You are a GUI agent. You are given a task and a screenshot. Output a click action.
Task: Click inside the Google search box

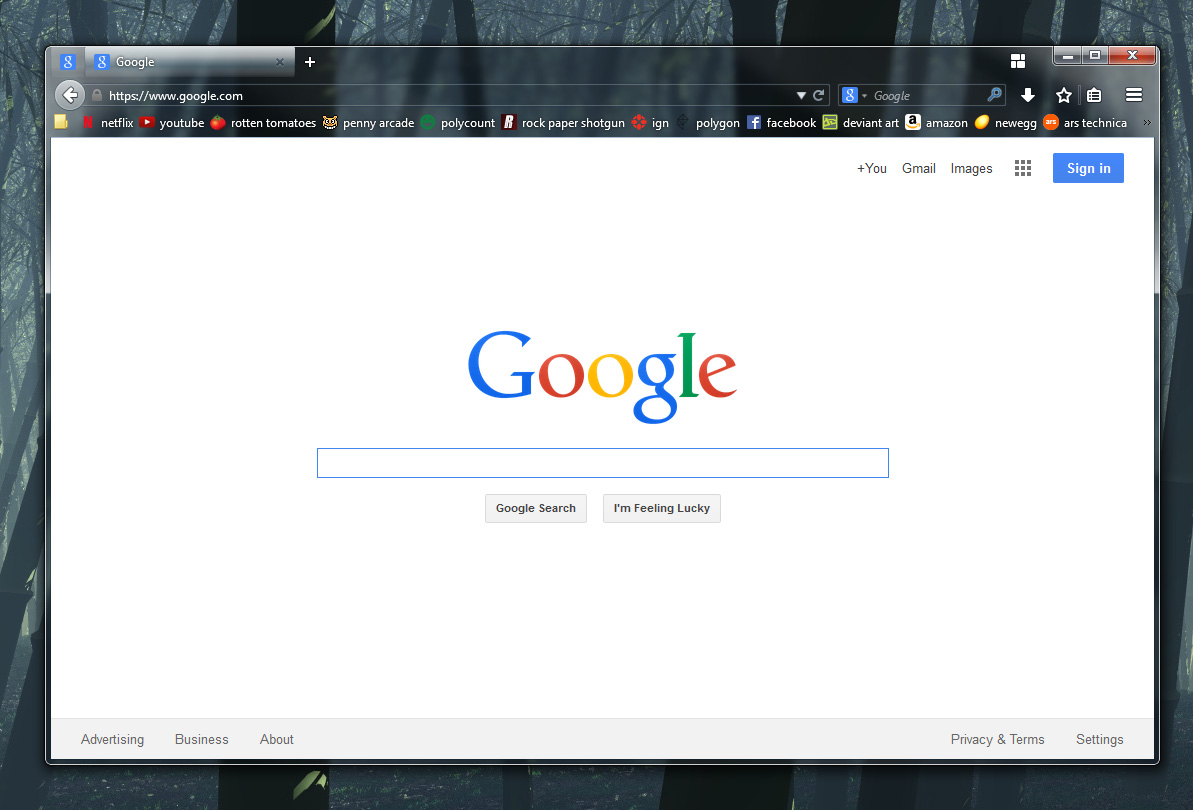pyautogui.click(x=602, y=462)
